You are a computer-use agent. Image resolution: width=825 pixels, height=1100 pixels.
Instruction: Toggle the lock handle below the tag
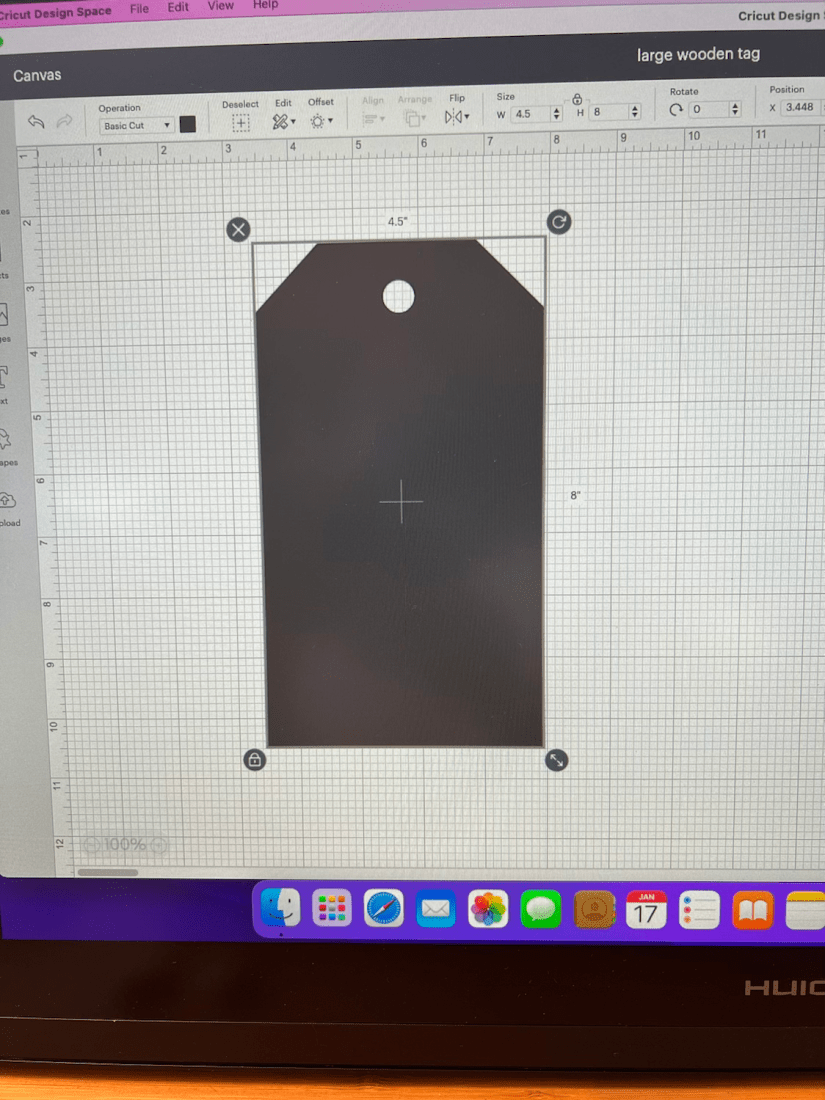coord(254,761)
